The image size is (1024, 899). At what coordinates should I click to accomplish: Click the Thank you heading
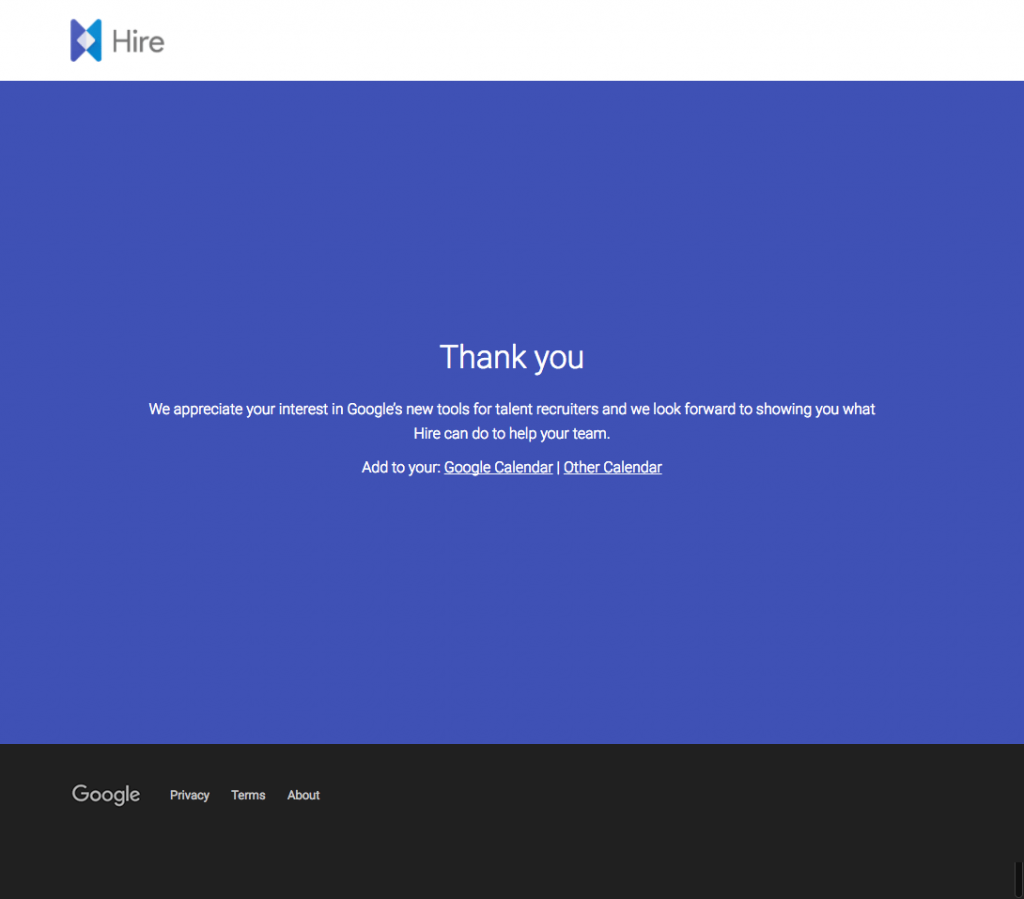click(x=512, y=357)
